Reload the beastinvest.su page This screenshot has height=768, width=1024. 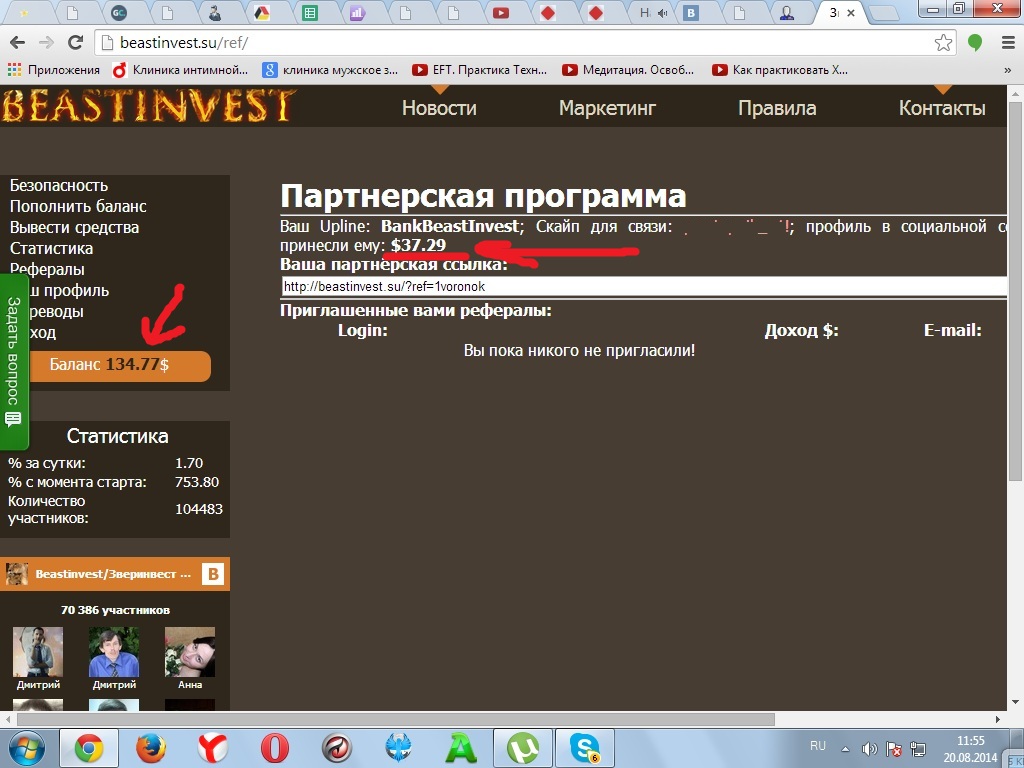tap(76, 43)
